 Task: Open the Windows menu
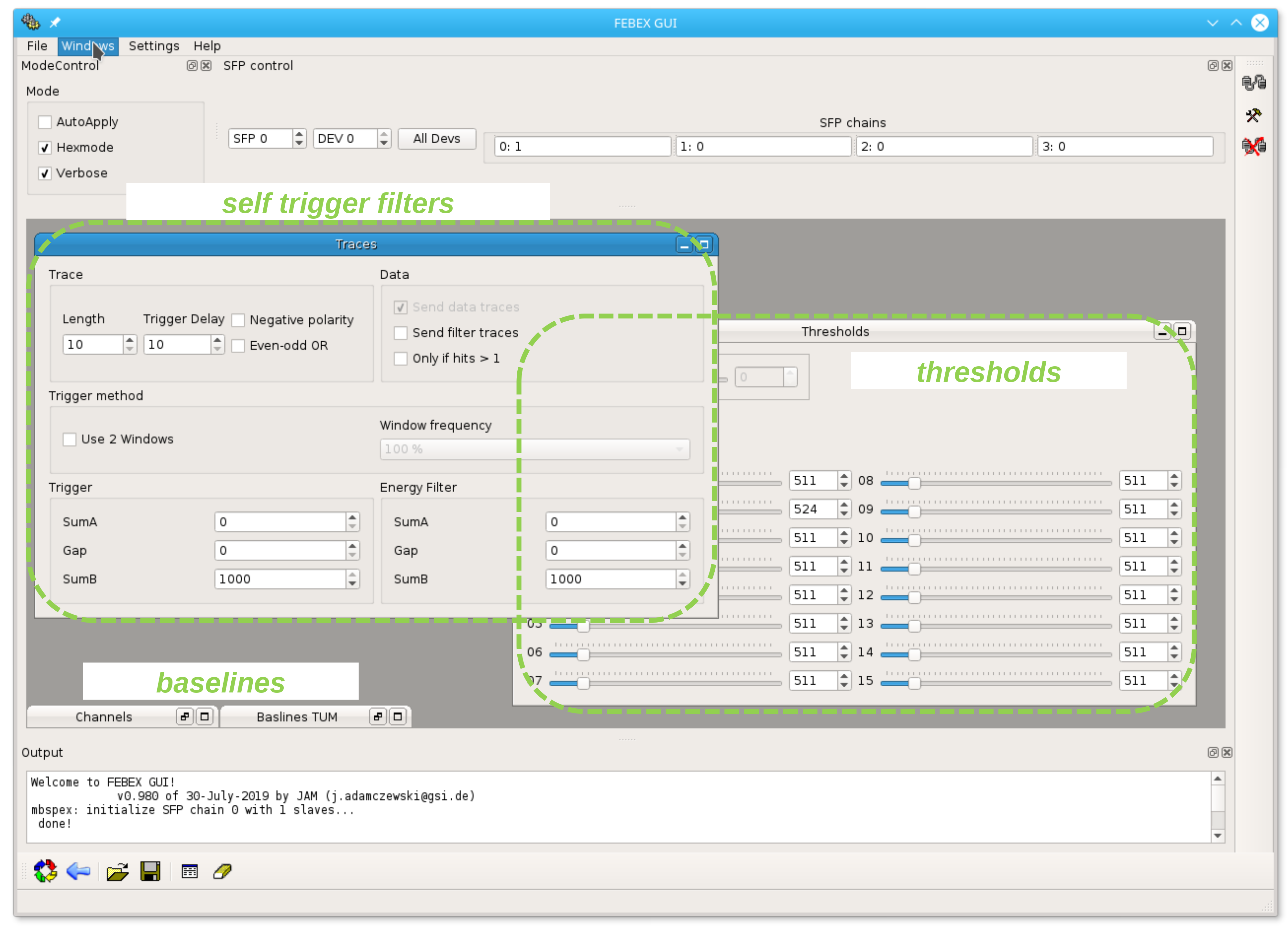(x=88, y=46)
